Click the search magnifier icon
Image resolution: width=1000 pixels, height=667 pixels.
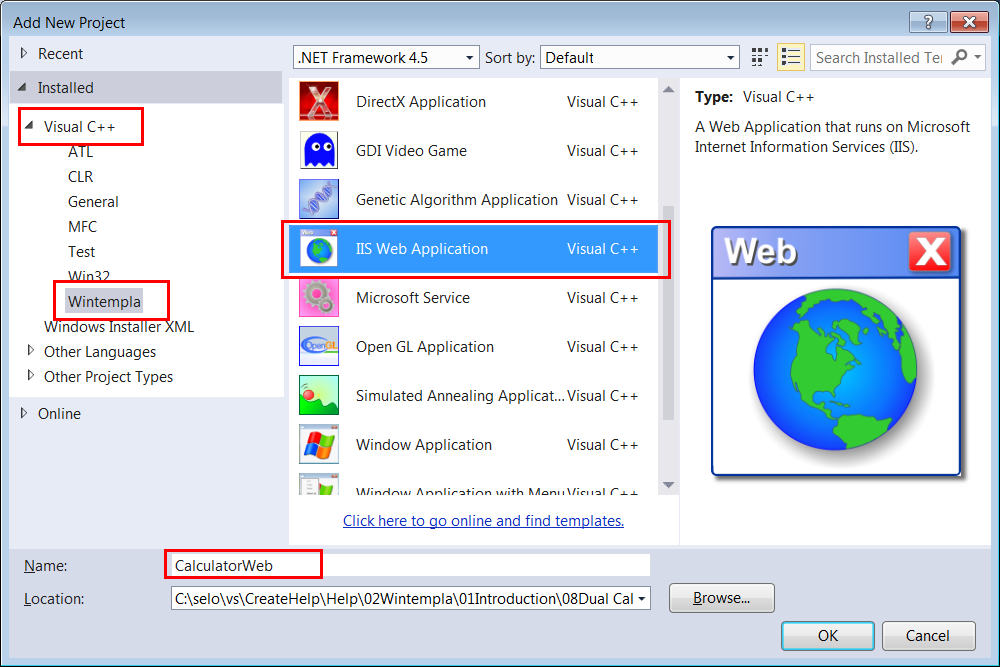pos(959,57)
